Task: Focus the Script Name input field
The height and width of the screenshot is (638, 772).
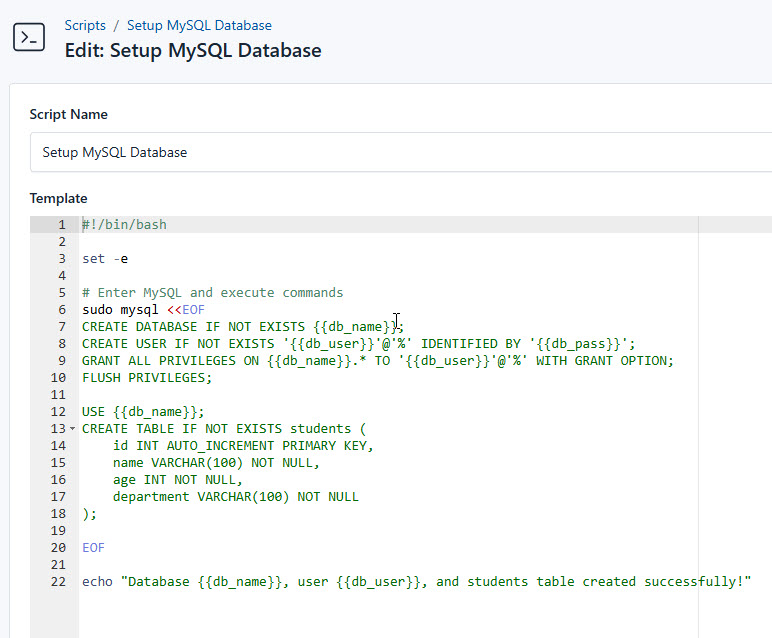Action: (401, 152)
